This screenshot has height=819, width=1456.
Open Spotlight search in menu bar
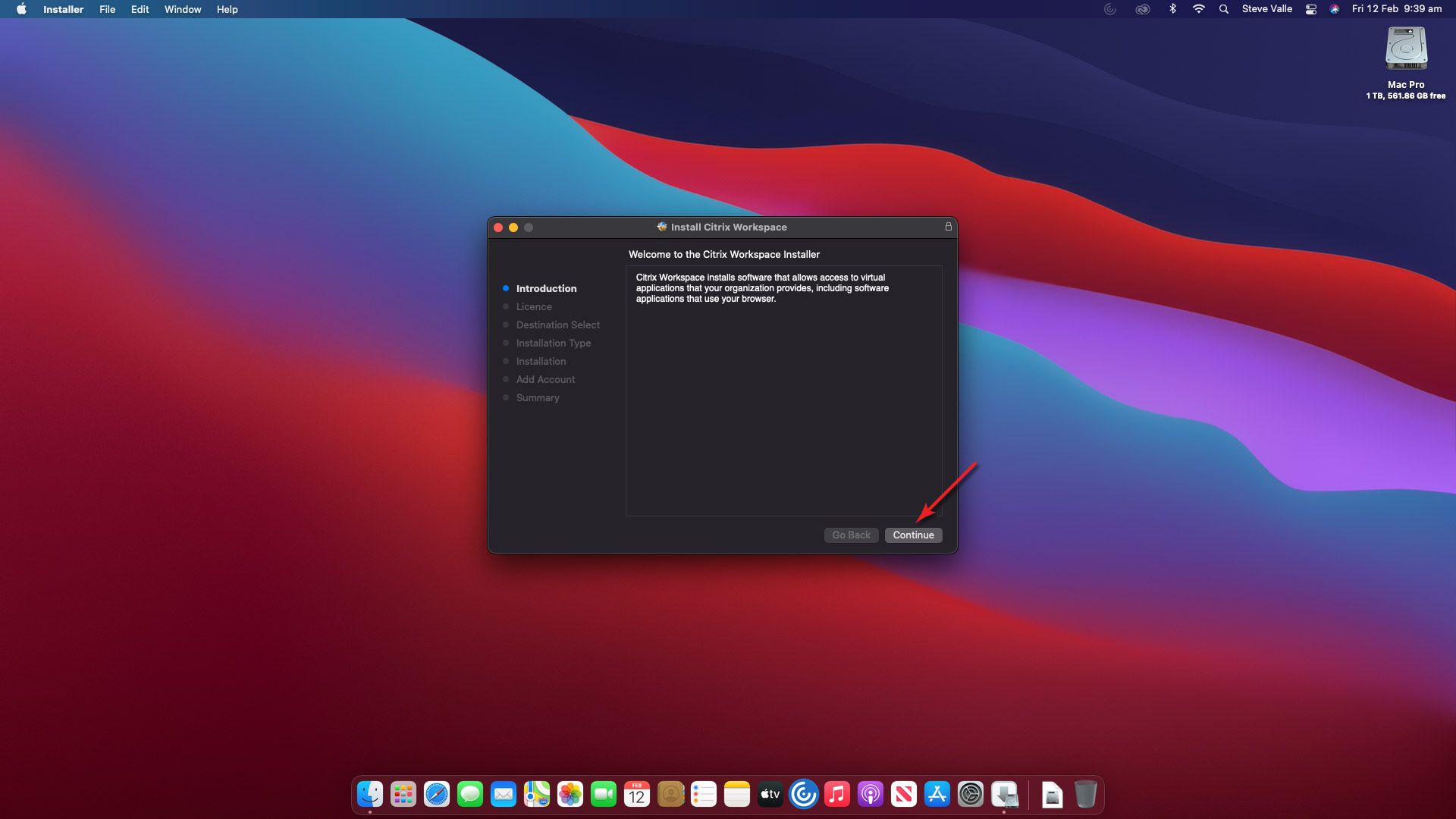click(x=1223, y=9)
